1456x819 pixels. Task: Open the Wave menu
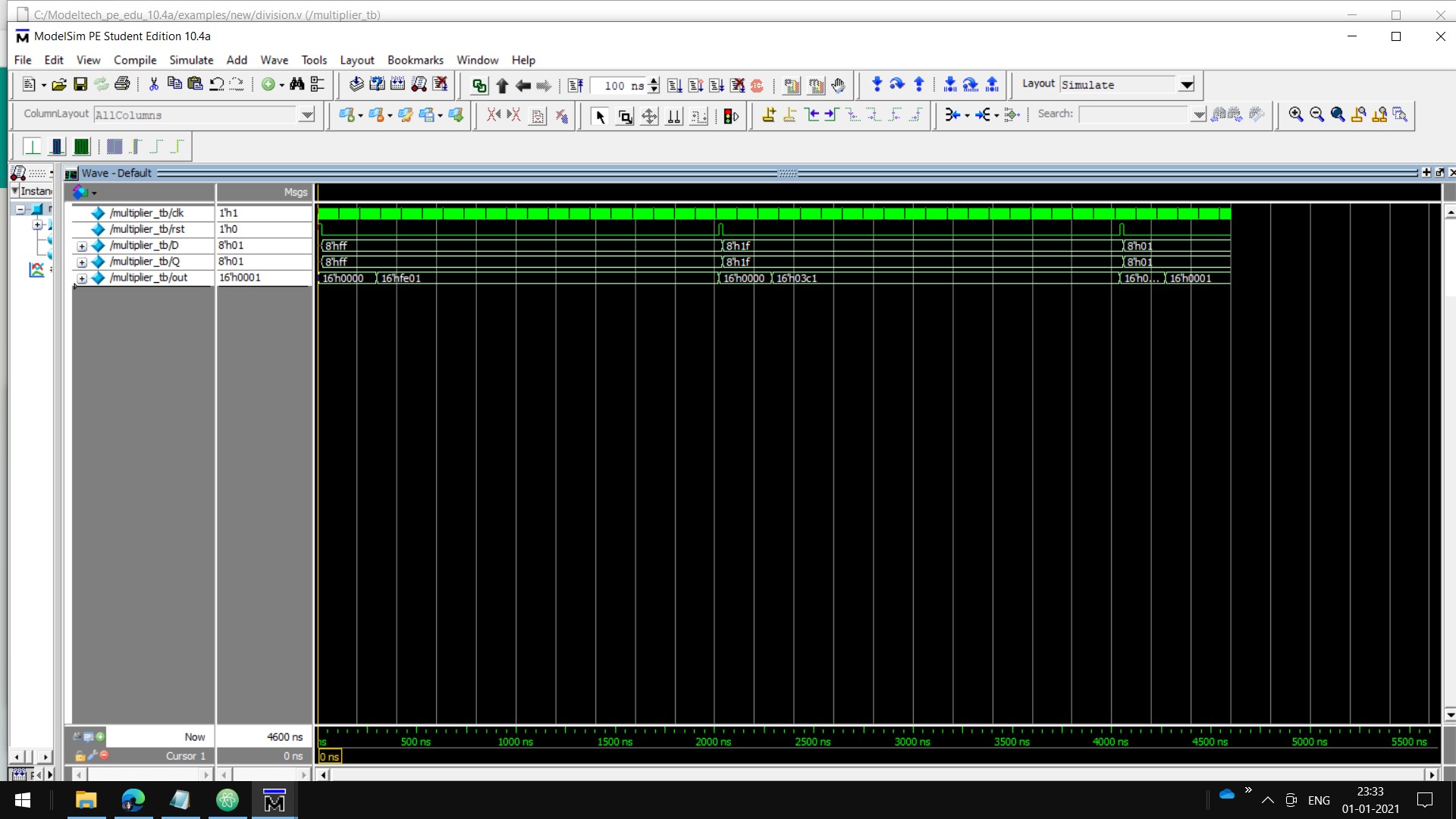[x=274, y=60]
